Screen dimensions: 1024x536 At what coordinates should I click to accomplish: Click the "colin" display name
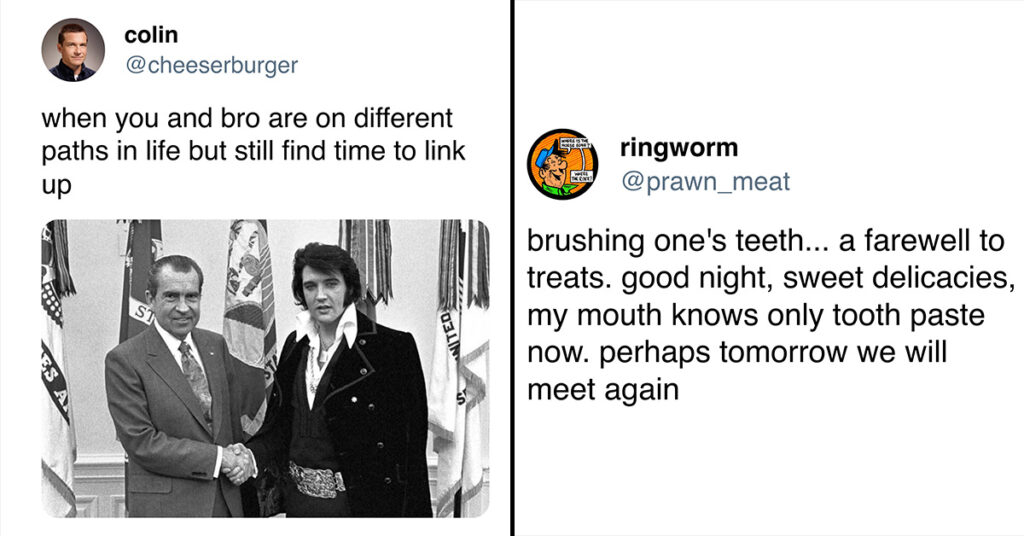click(x=151, y=35)
